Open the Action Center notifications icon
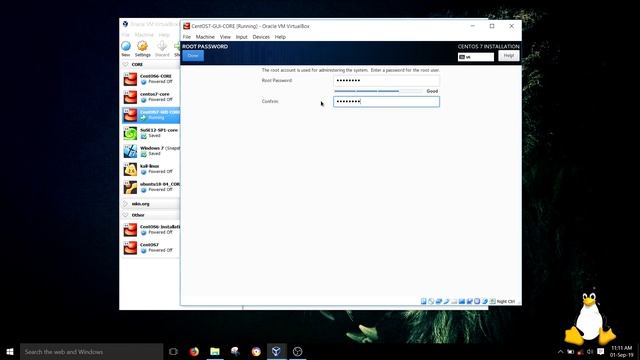The image size is (640, 360). pyautogui.click(x=600, y=351)
